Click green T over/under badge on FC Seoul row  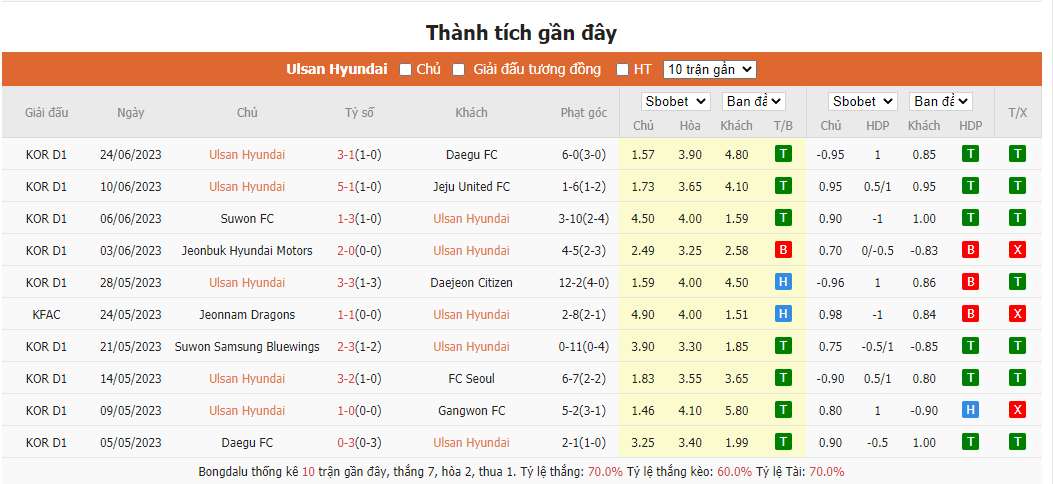tap(1017, 378)
